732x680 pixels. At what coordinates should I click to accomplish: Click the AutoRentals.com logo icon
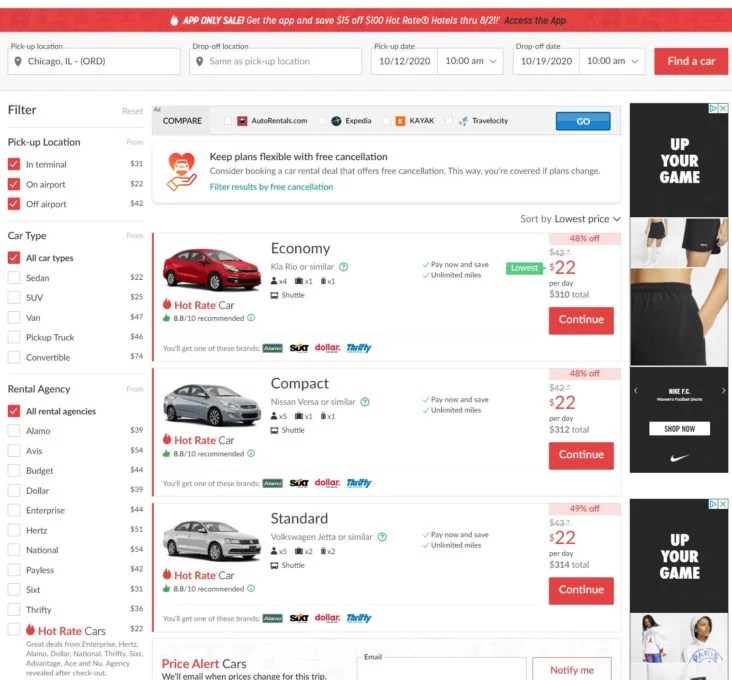tap(242, 121)
